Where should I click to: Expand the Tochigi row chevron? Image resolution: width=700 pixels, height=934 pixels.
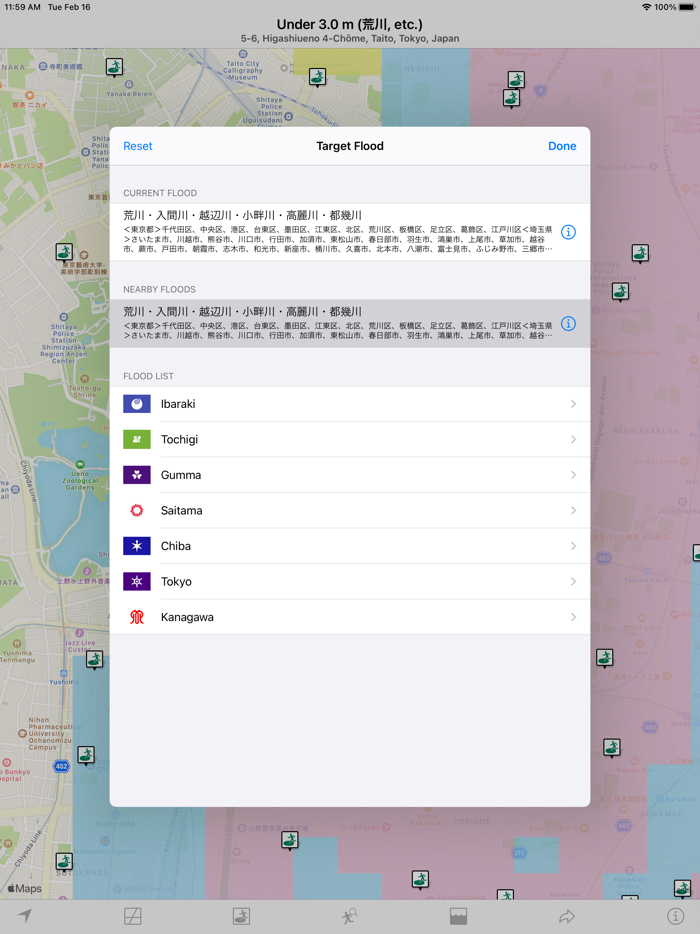pos(573,440)
